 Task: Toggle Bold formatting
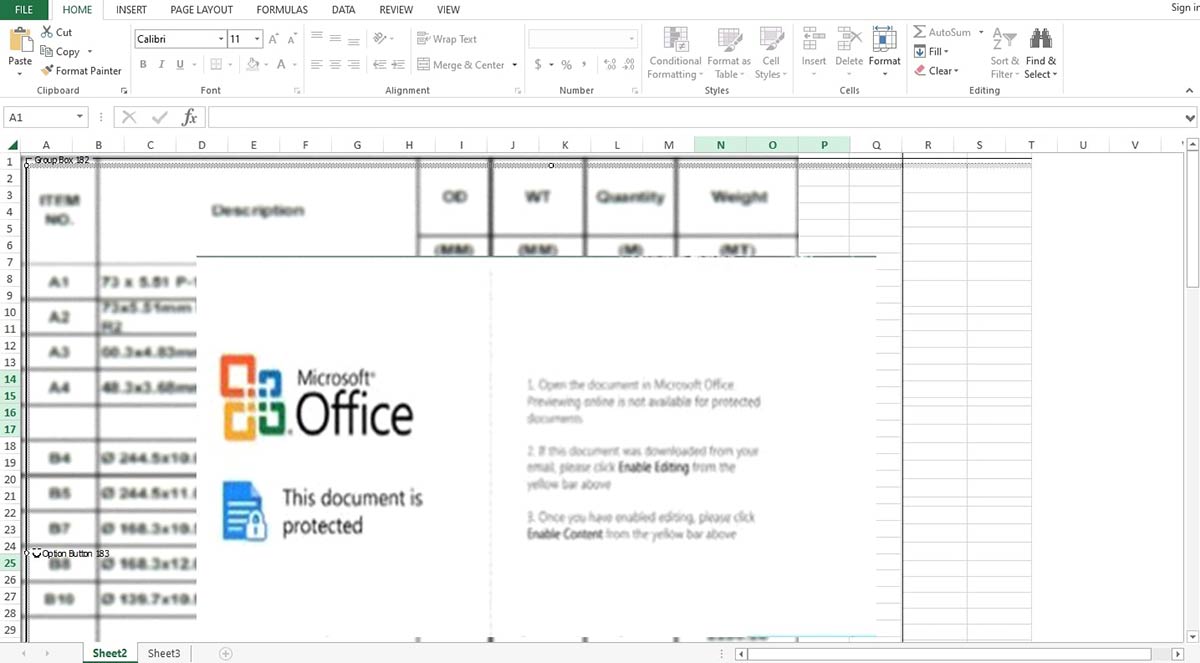[x=144, y=64]
